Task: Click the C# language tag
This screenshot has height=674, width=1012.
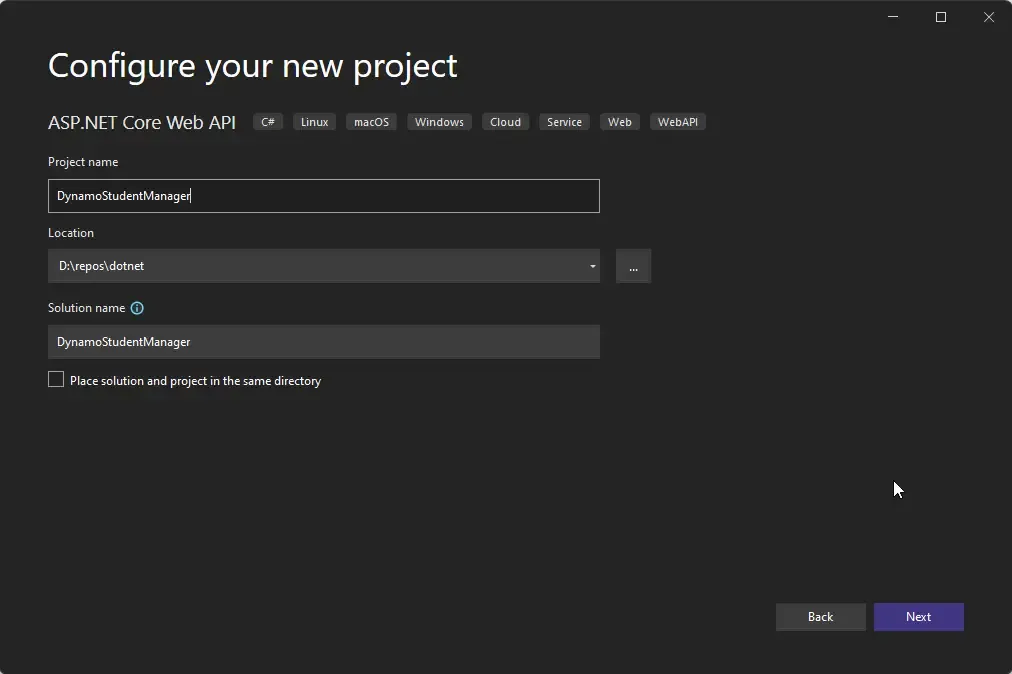Action: click(x=267, y=121)
